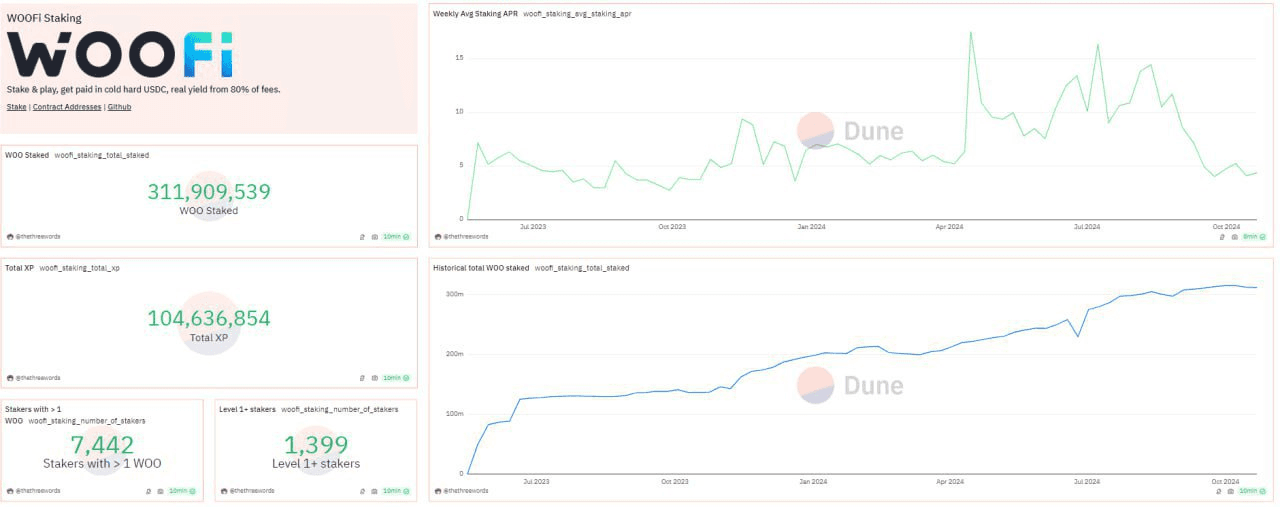Click camera screenshot icon in WOO Staked panel
Screen dimensions: 1280x507
coord(375,237)
